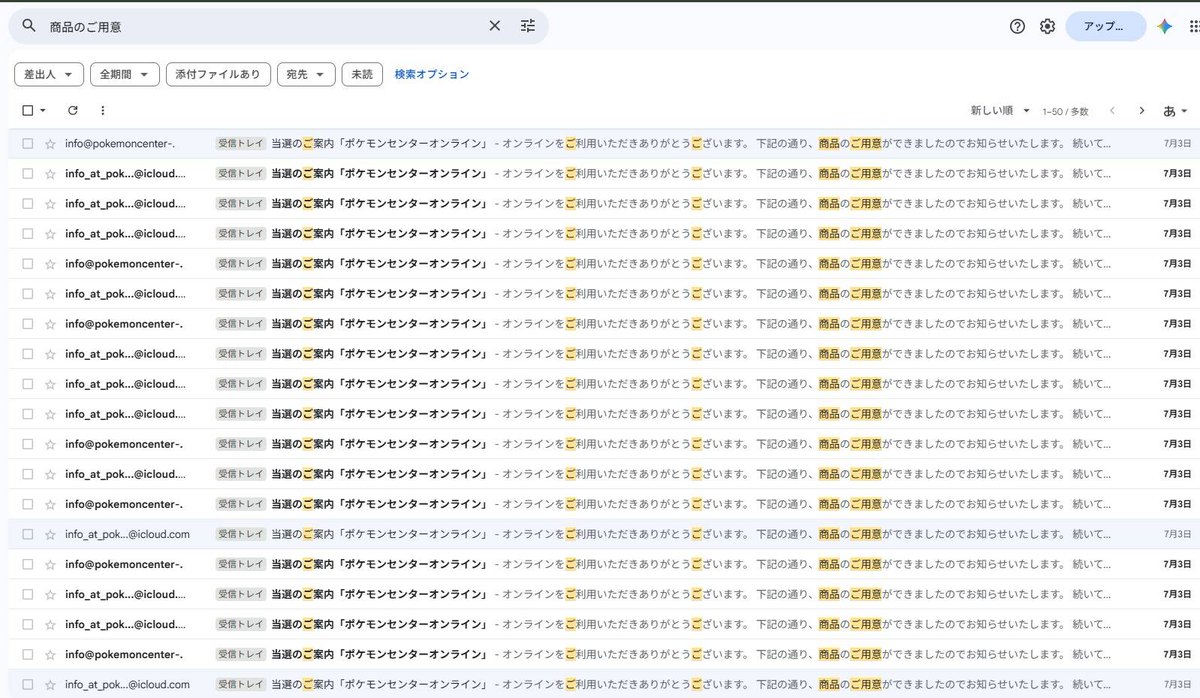This screenshot has height=698, width=1200.
Task: Toggle the 未読 filter chip
Action: 362,74
